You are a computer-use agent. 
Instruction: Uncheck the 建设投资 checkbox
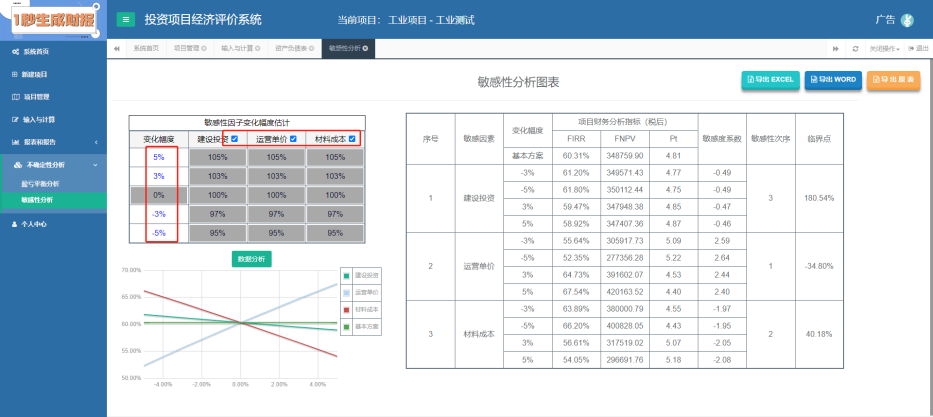coord(234,139)
